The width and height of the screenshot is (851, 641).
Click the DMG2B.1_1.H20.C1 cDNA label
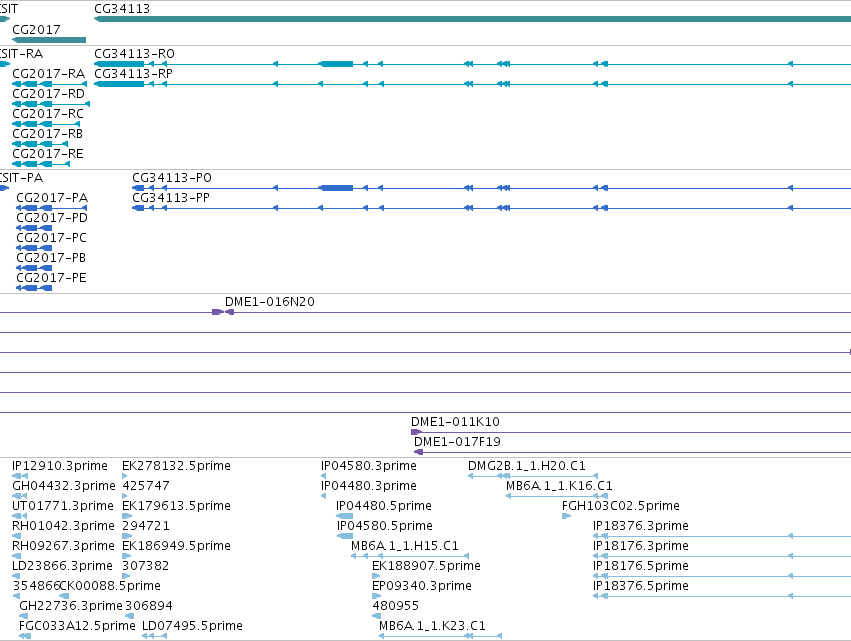[x=526, y=466]
